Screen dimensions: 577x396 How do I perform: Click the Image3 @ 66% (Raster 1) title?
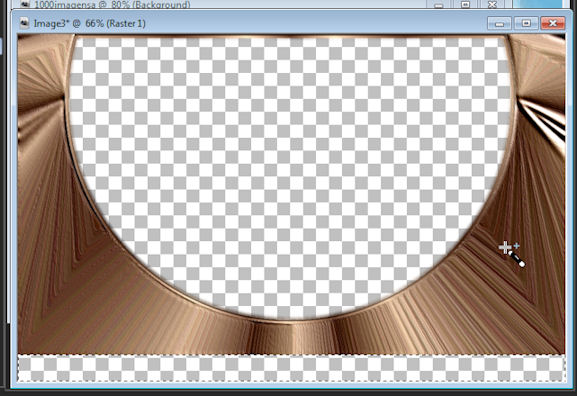(89, 24)
